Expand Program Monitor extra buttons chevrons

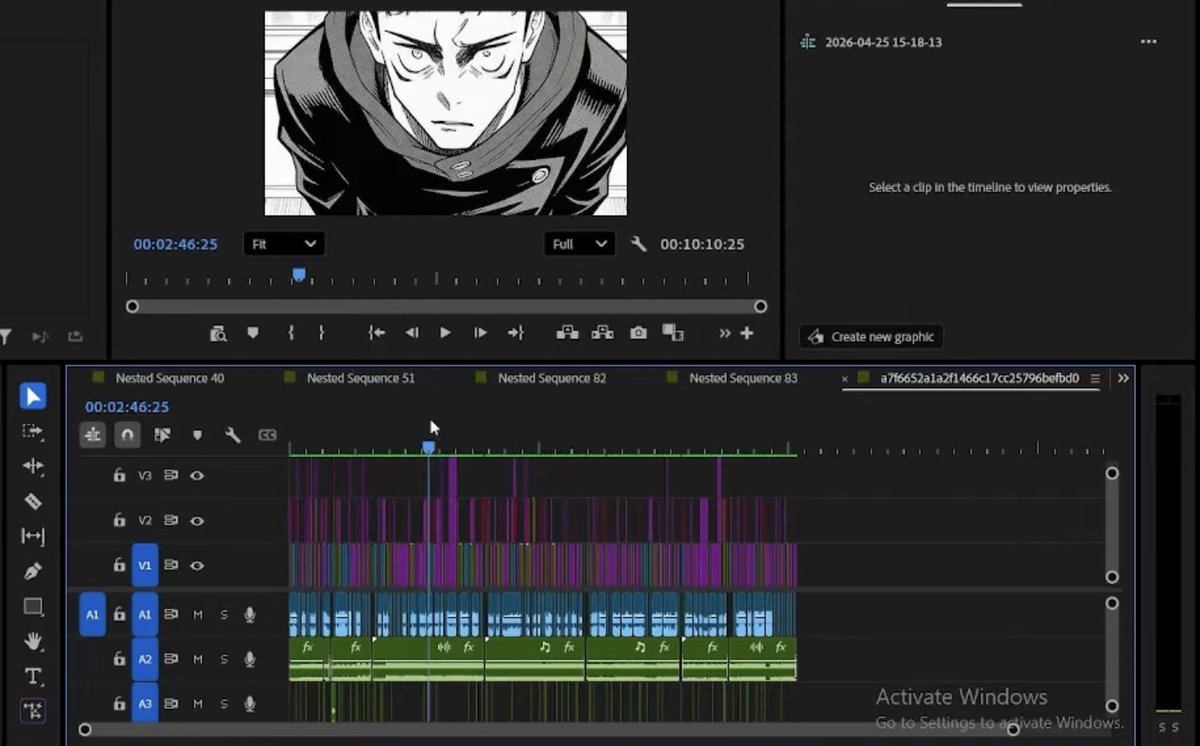(x=725, y=333)
